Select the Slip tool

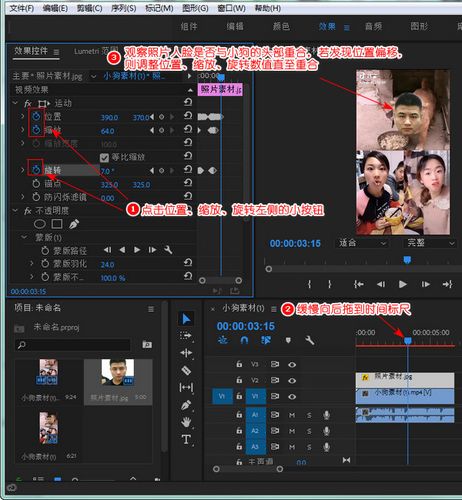(x=186, y=387)
